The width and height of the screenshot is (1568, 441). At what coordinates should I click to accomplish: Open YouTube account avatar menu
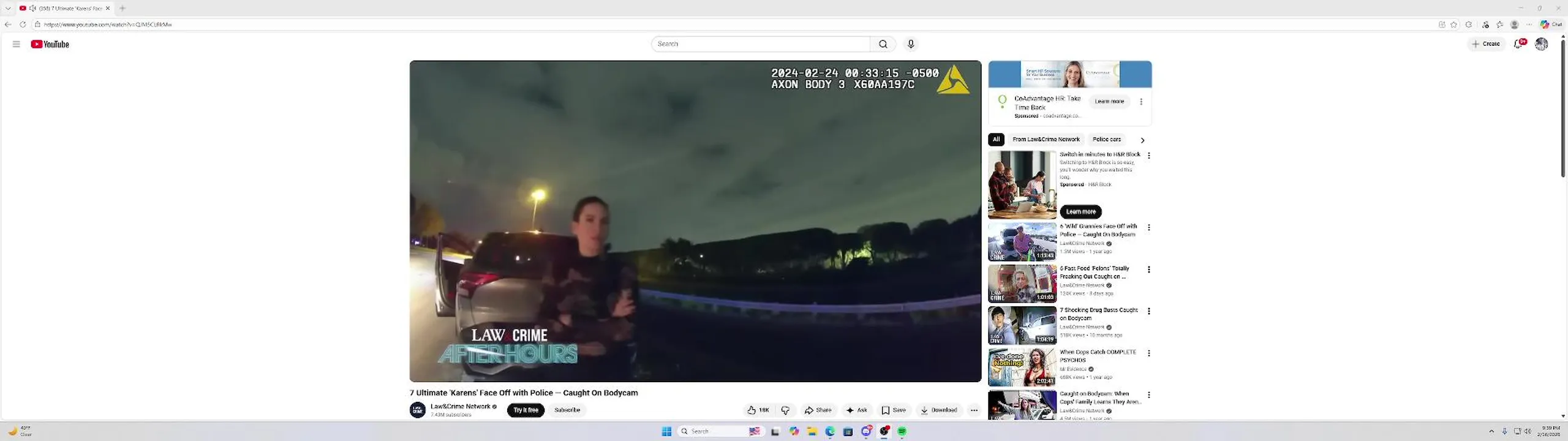pos(1542,44)
